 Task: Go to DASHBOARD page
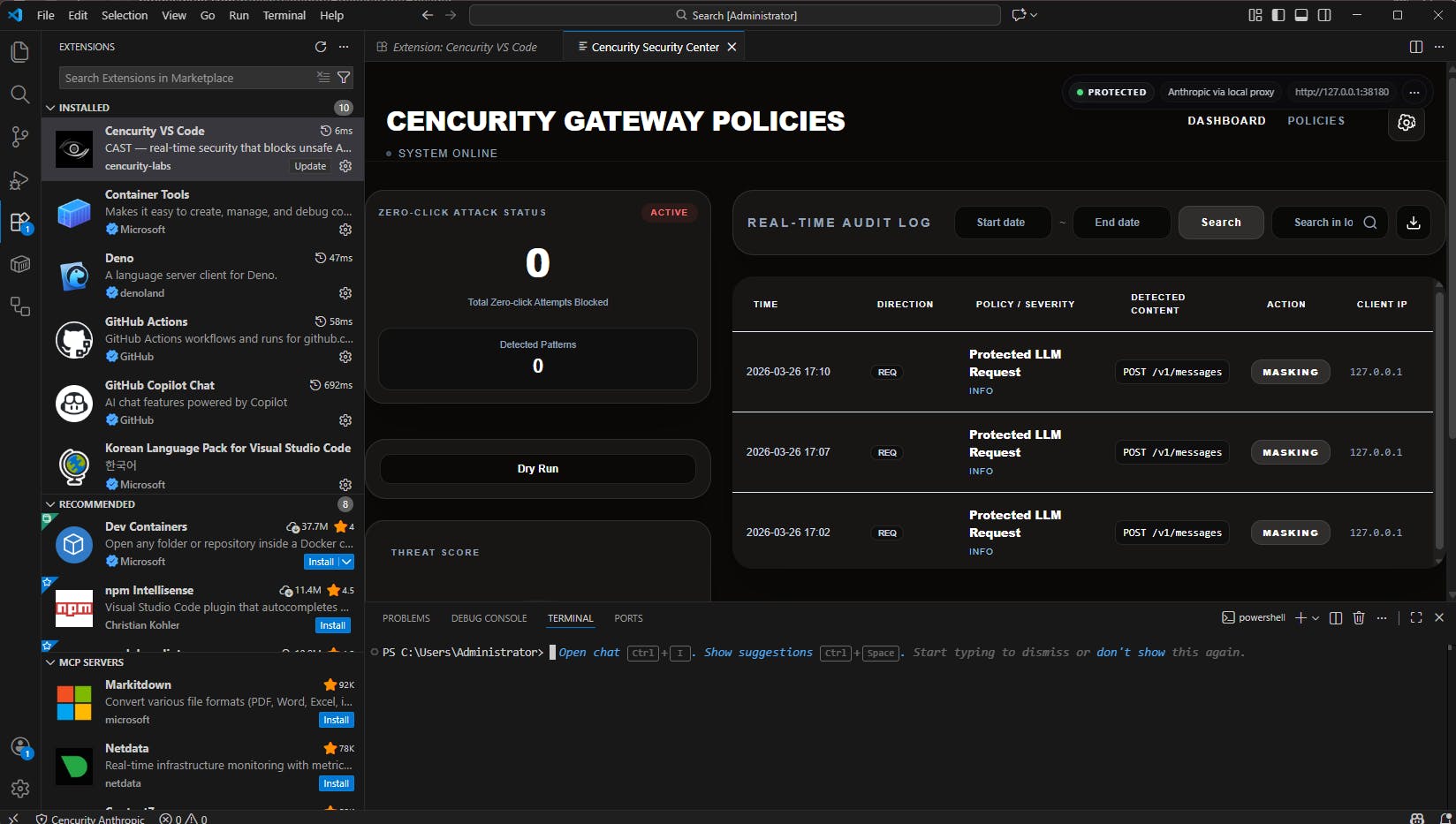tap(1226, 121)
